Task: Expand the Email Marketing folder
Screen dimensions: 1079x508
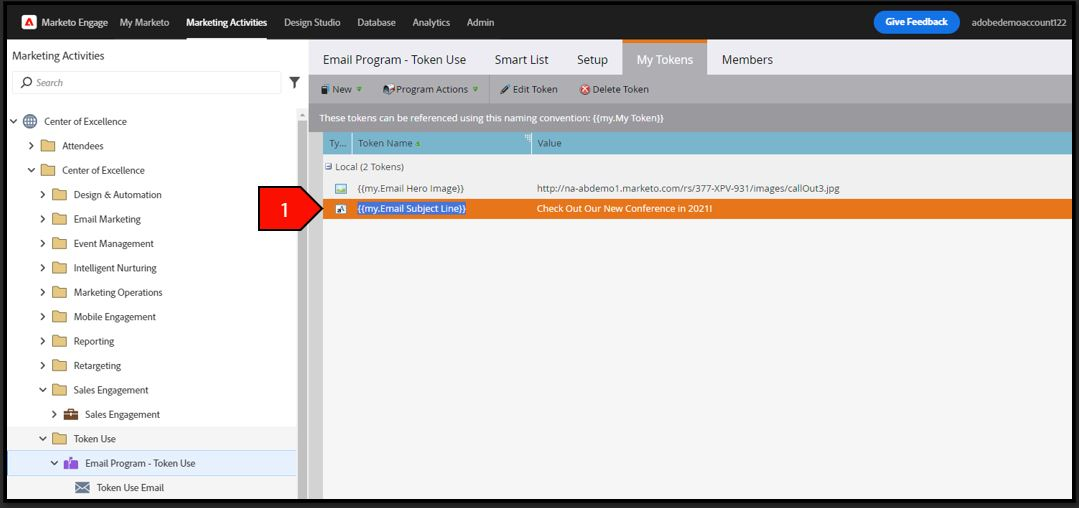Action: pos(43,220)
